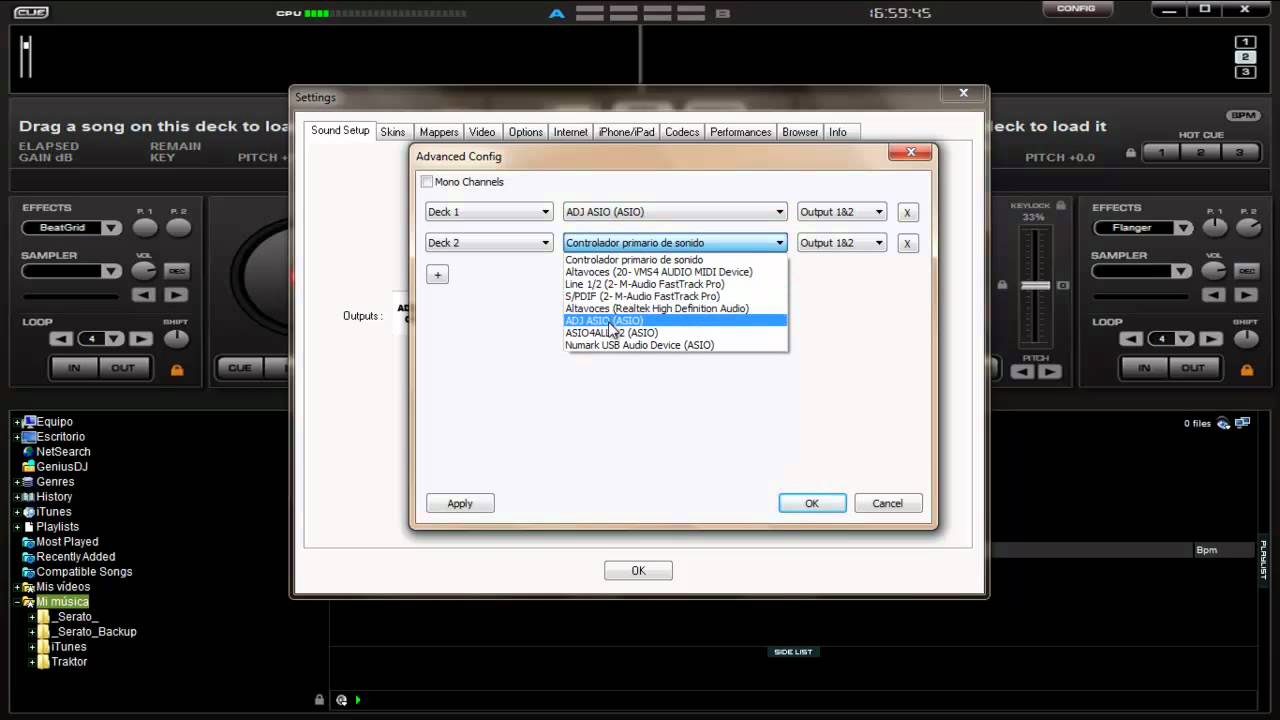Click Apply in Advanced Config
The image size is (1280, 720).
click(x=460, y=503)
